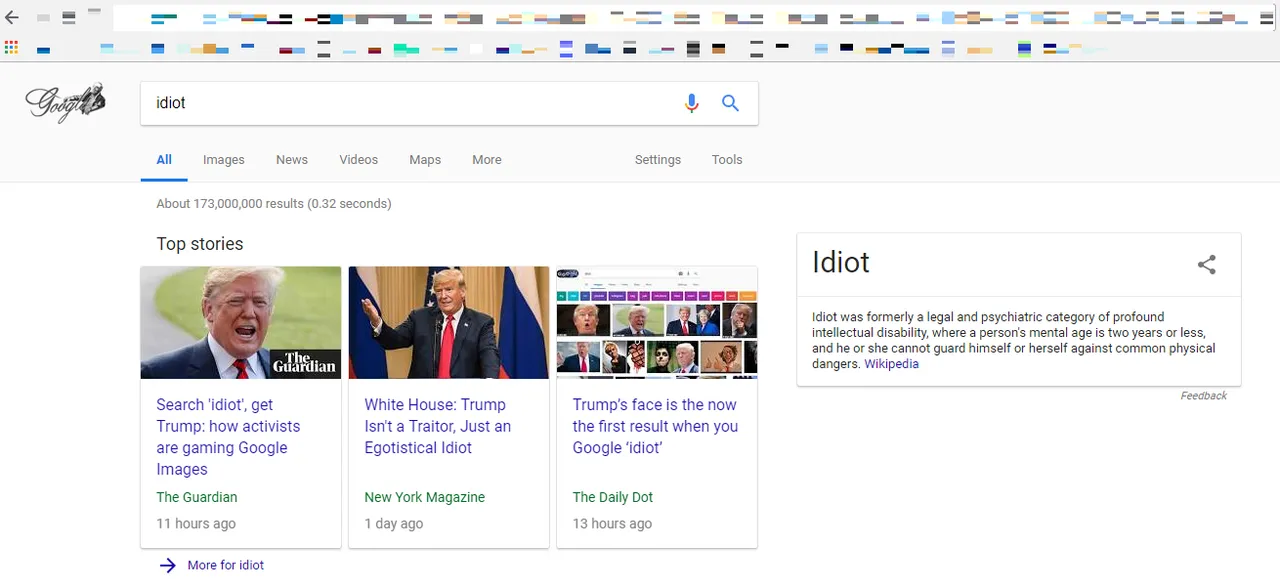Open the Trump podium photo thumbnail
This screenshot has height=579, width=1280.
point(449,323)
